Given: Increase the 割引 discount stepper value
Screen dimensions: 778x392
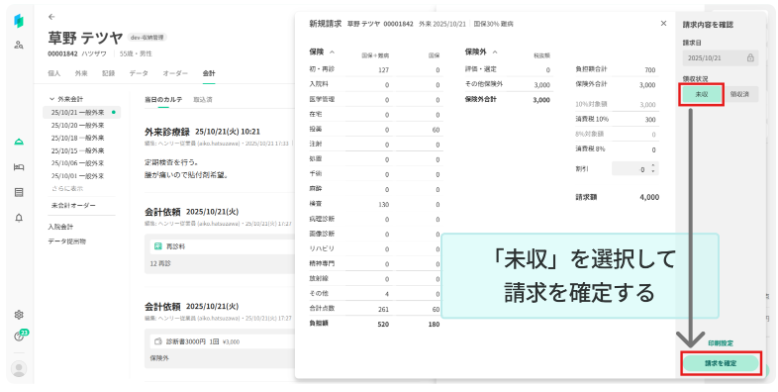Looking at the screenshot, I should [653, 166].
